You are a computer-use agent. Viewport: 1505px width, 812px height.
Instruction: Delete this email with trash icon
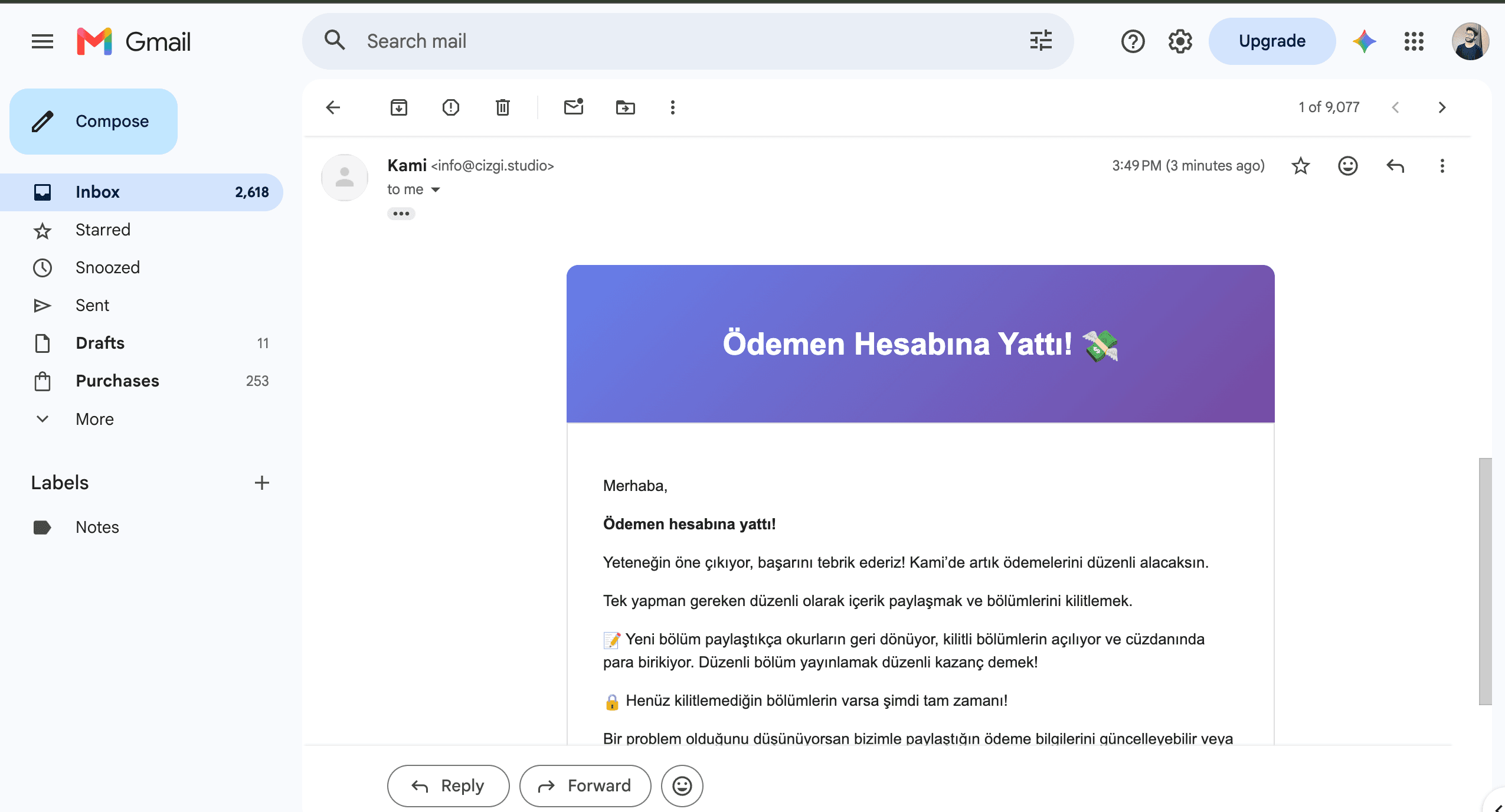click(503, 107)
